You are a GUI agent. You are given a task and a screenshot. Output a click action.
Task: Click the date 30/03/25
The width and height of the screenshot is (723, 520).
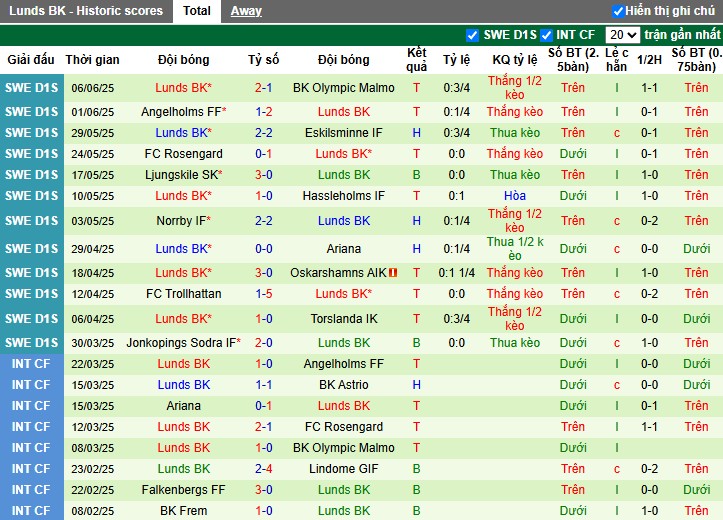point(92,343)
